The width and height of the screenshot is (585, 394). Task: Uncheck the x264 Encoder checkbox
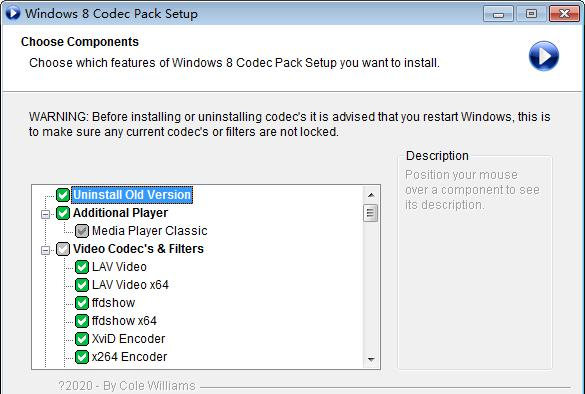[82, 357]
